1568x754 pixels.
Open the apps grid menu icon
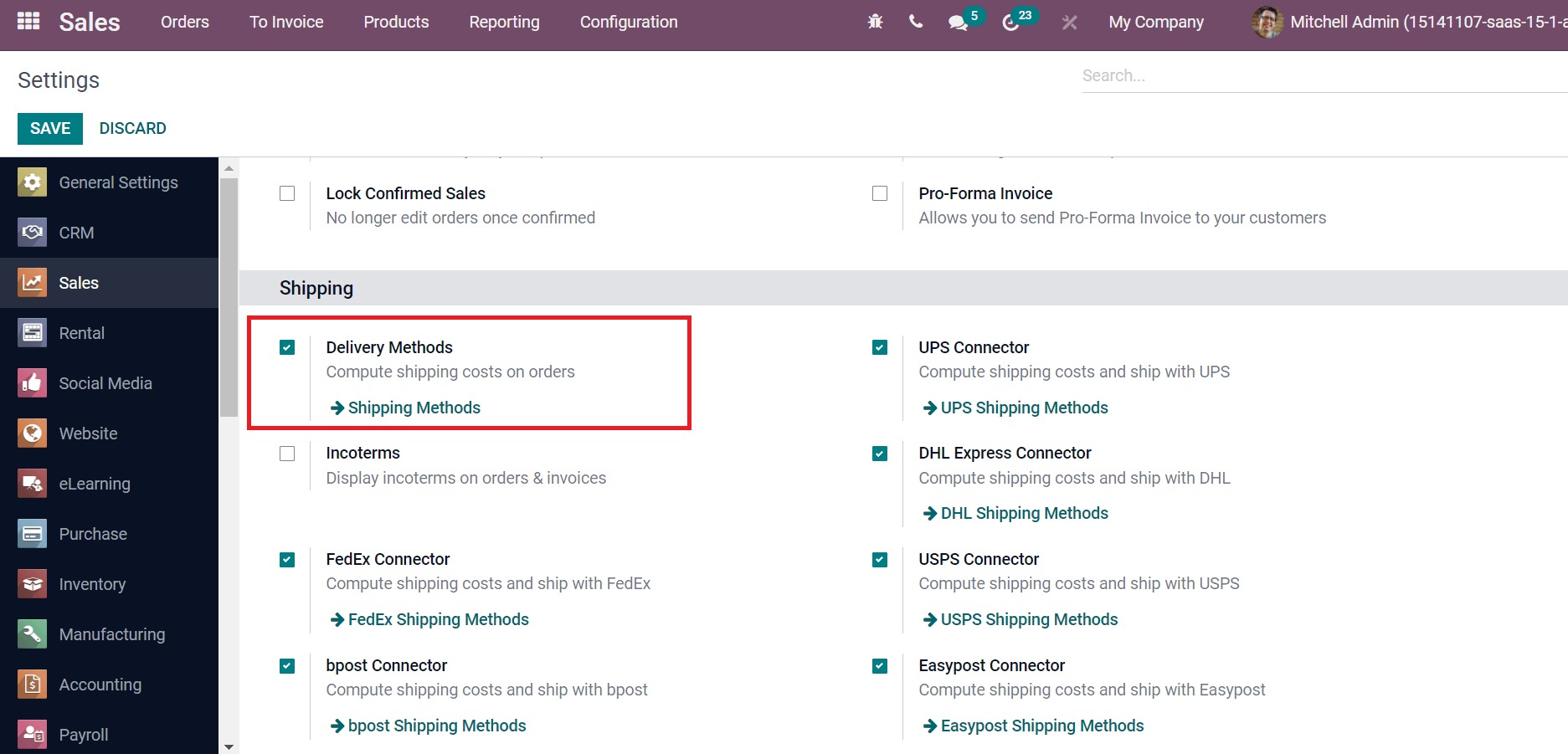(28, 21)
